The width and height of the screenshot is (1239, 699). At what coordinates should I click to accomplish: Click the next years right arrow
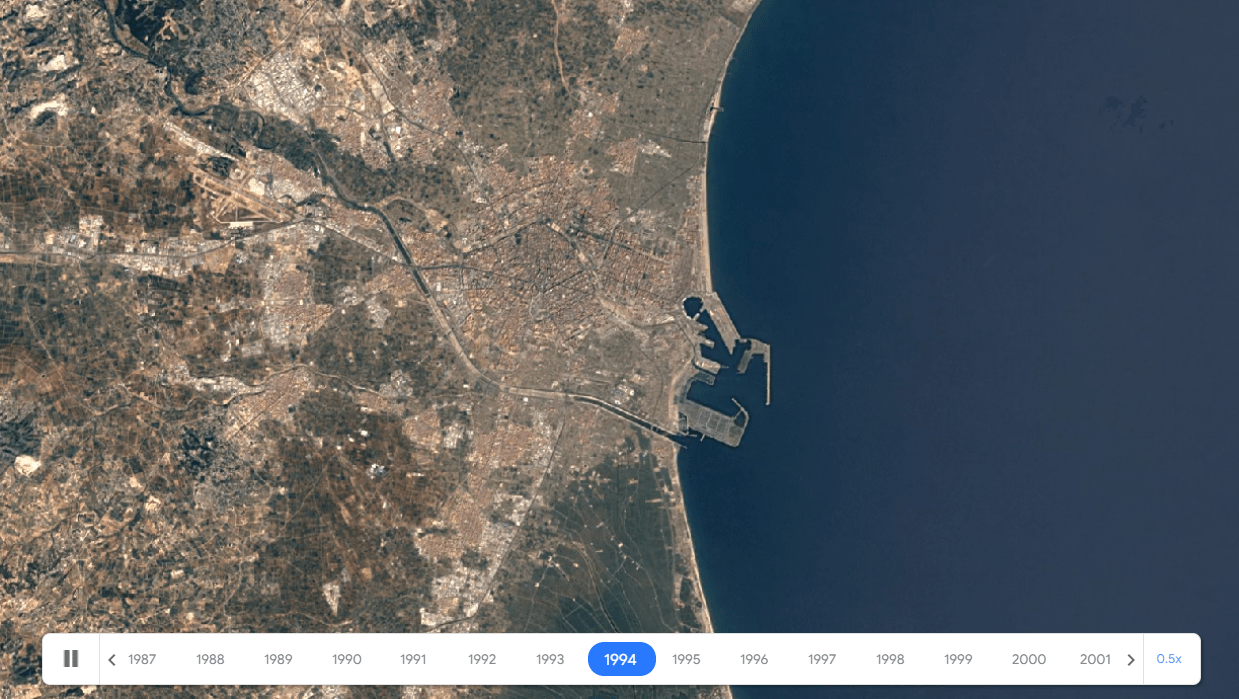[1131, 660]
